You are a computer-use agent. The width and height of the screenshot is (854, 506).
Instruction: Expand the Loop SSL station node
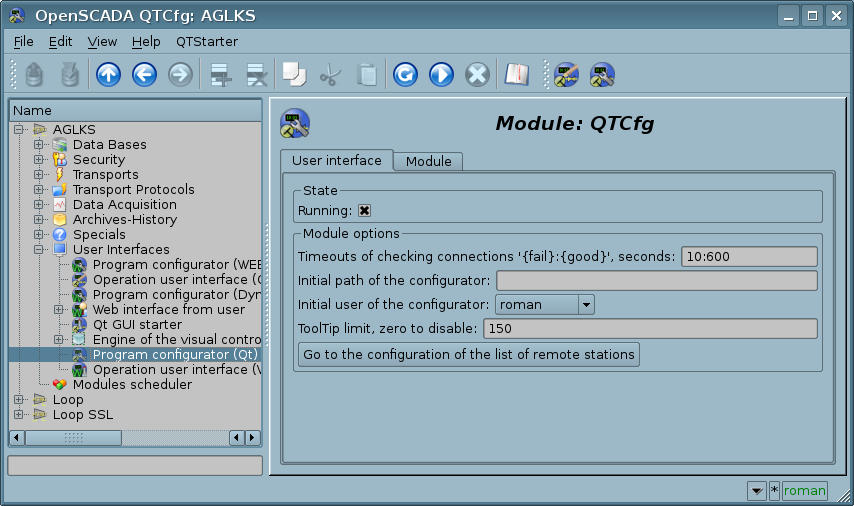coord(19,414)
